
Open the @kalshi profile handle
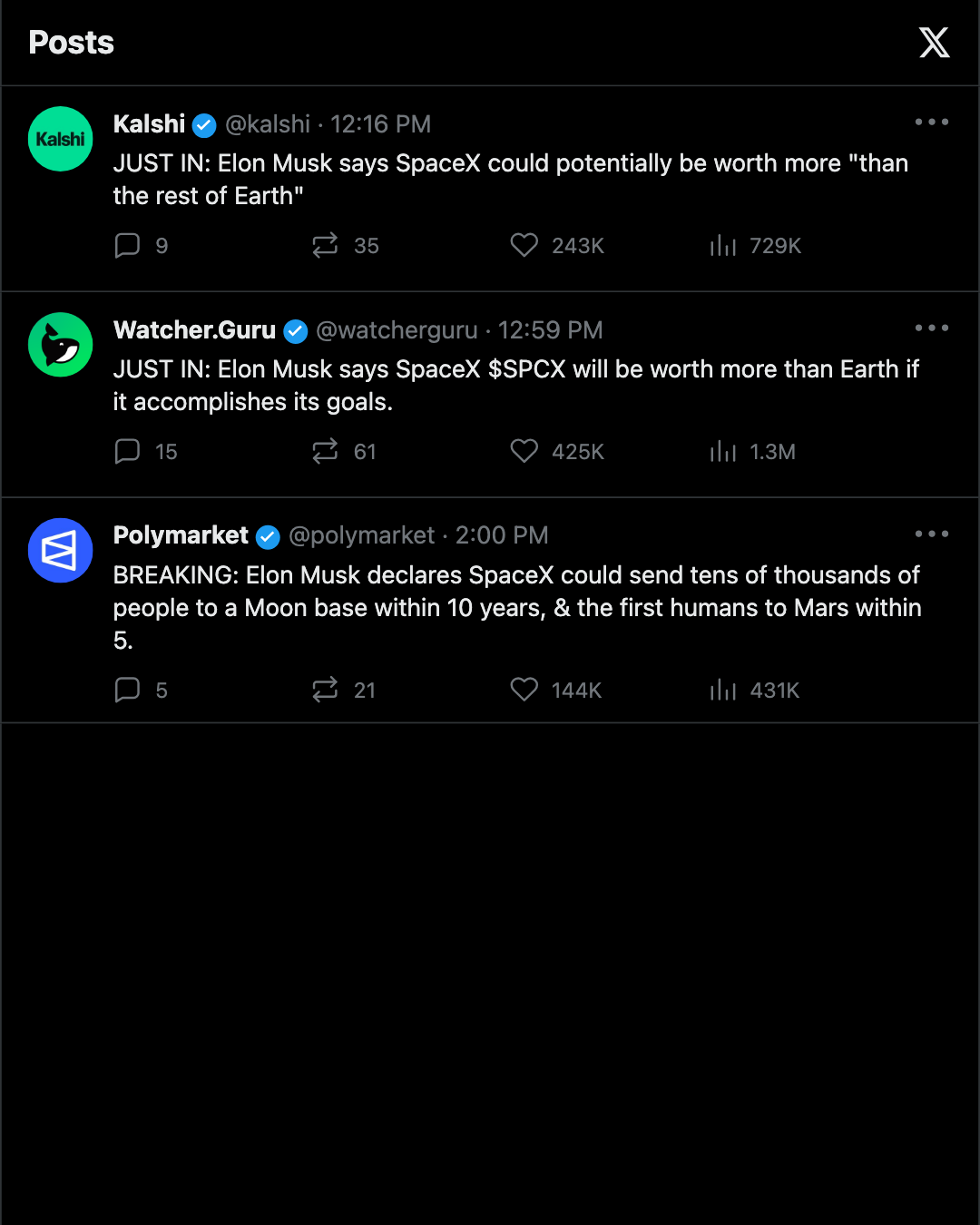point(268,124)
